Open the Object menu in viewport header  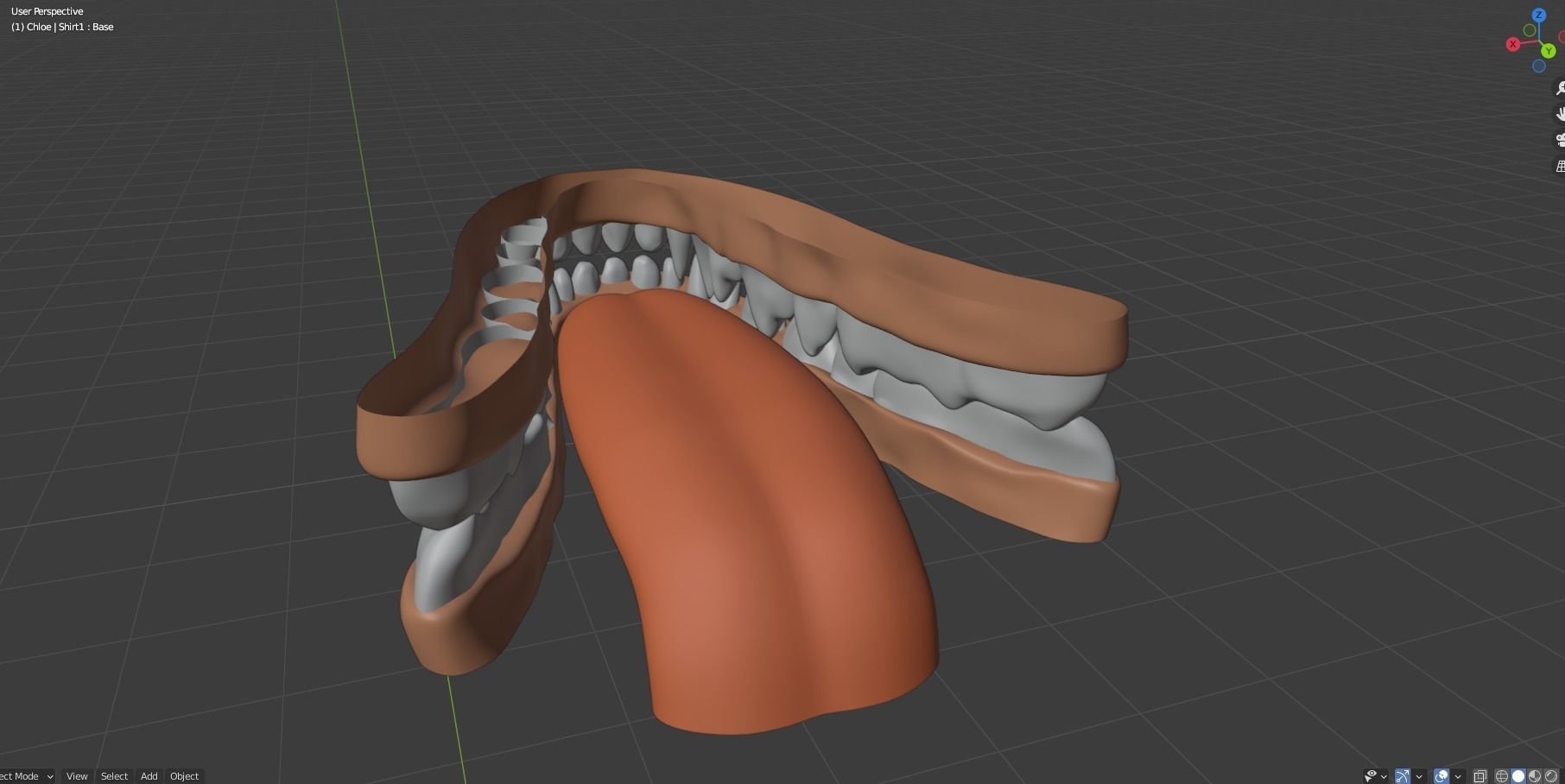point(184,776)
